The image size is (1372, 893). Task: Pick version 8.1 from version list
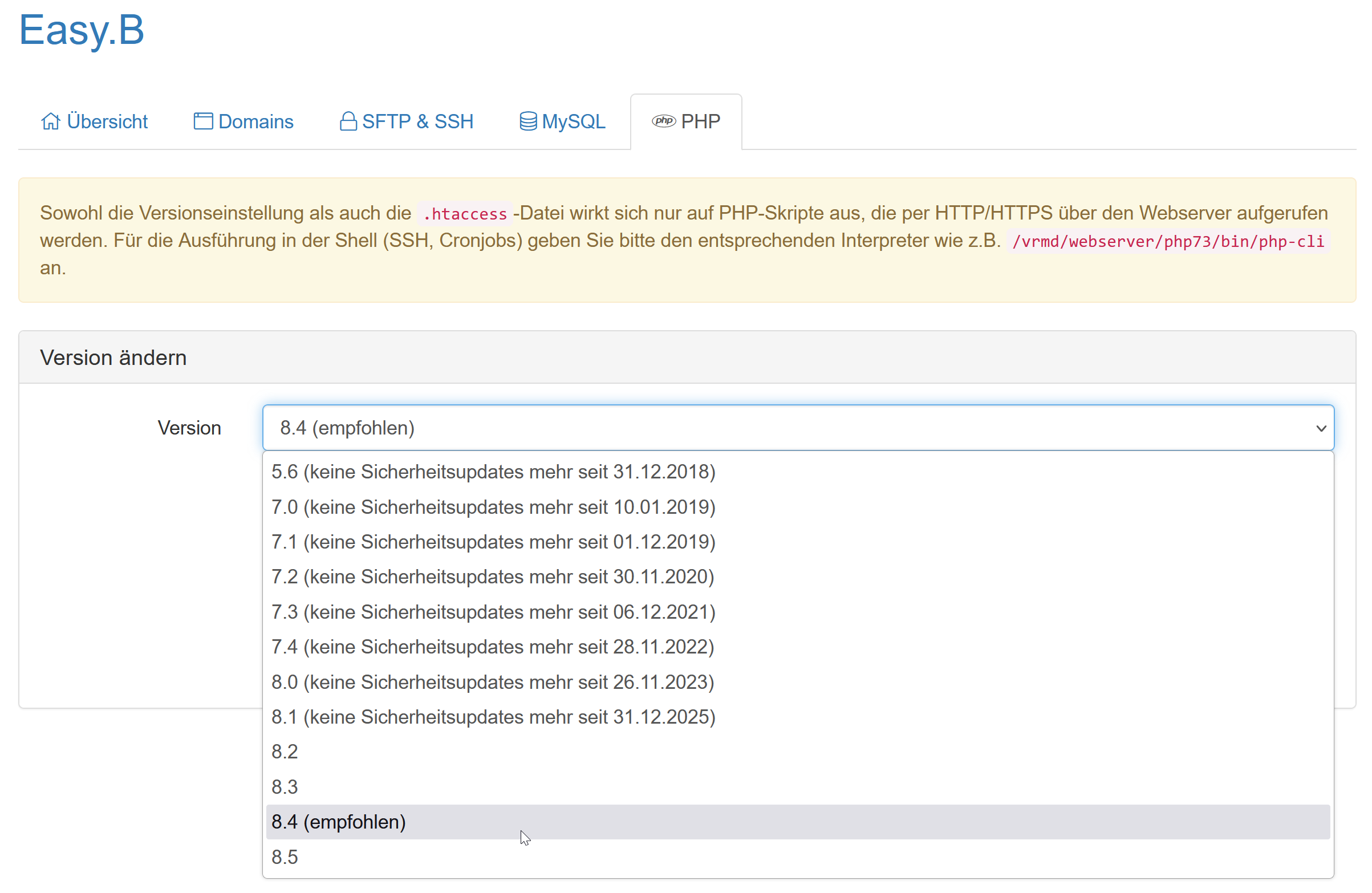(x=493, y=717)
